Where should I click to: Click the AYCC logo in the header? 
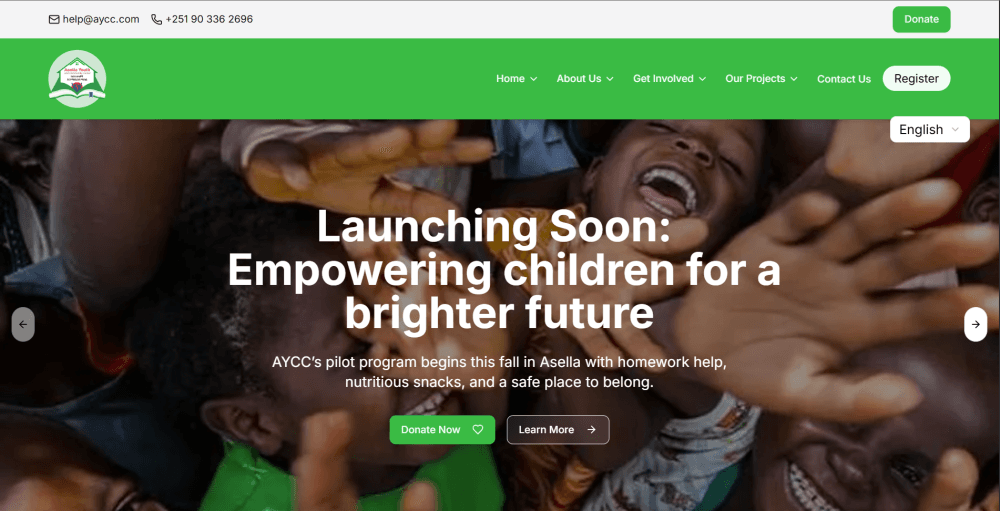[x=77, y=78]
